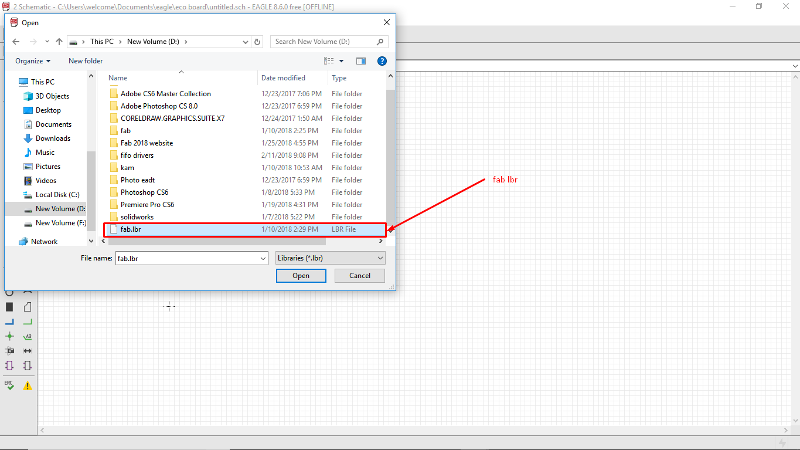Close the Open dialog
The height and width of the screenshot is (450, 800).
point(387,22)
